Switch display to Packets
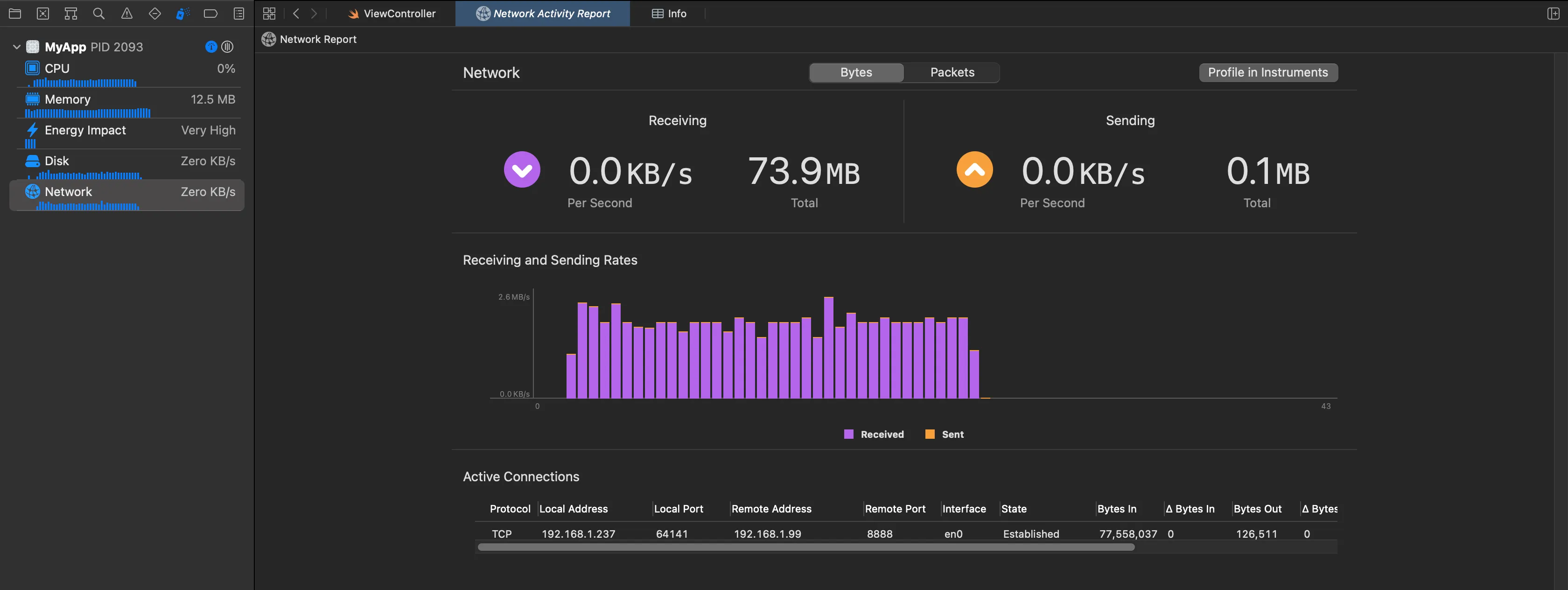This screenshot has height=590, width=1568. [952, 72]
